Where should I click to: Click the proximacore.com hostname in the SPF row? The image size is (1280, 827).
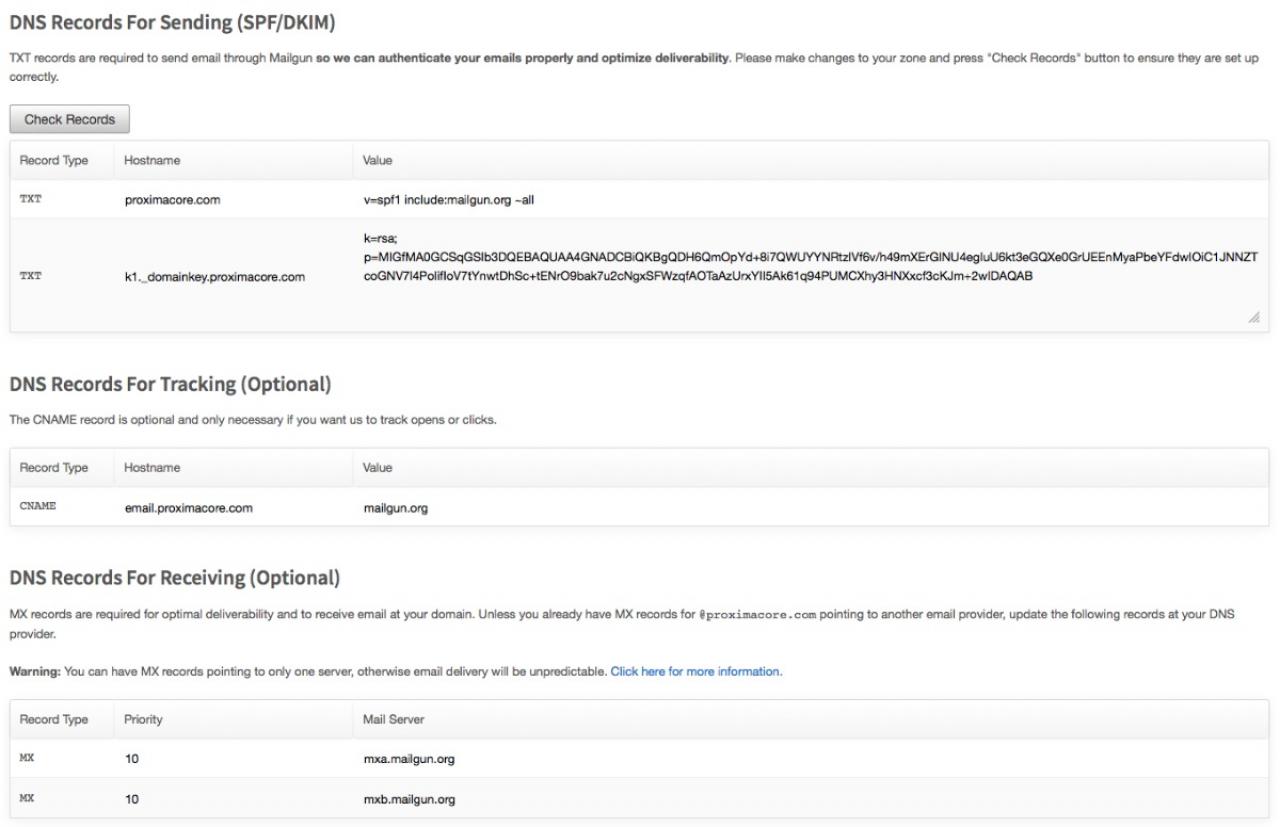tap(172, 200)
